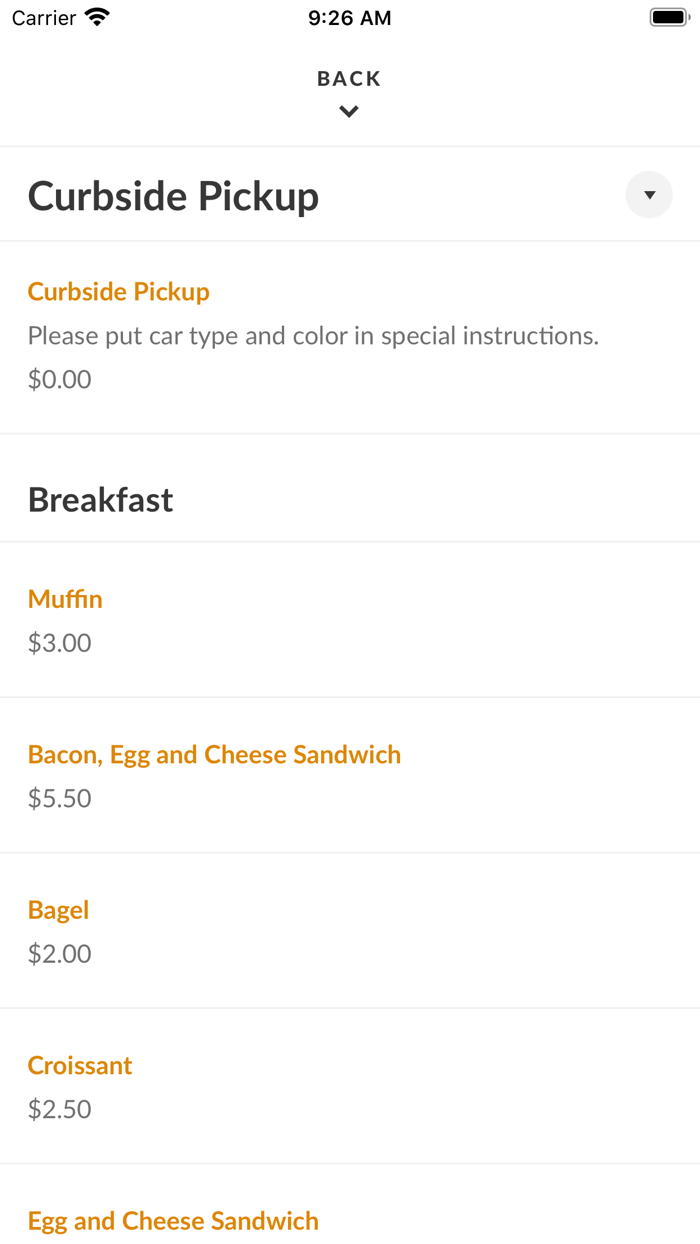The height and width of the screenshot is (1244, 700).
Task: Tap the battery icon in status bar
Action: click(x=669, y=17)
